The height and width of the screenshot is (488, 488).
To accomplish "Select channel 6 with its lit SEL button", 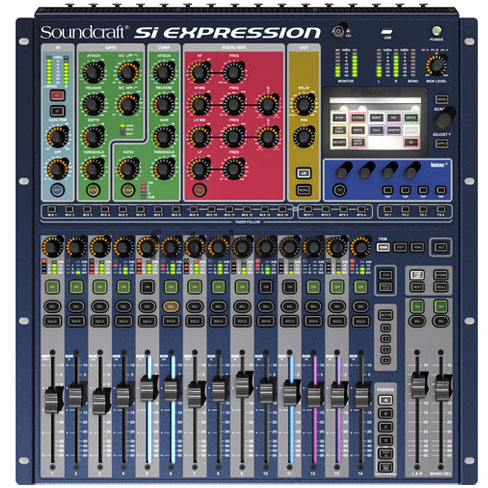I will coord(171,306).
